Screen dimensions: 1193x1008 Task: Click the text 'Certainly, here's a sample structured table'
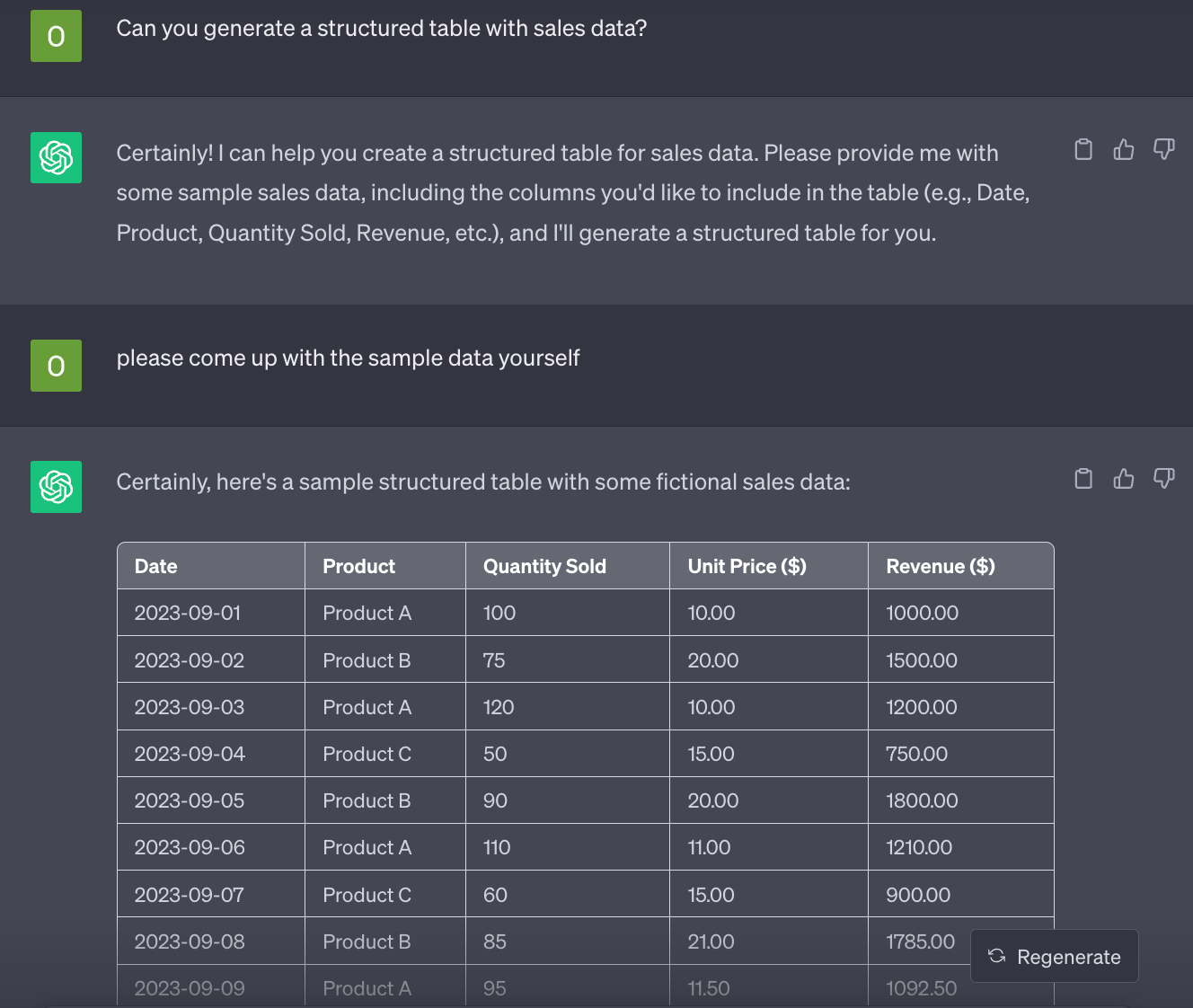[483, 482]
